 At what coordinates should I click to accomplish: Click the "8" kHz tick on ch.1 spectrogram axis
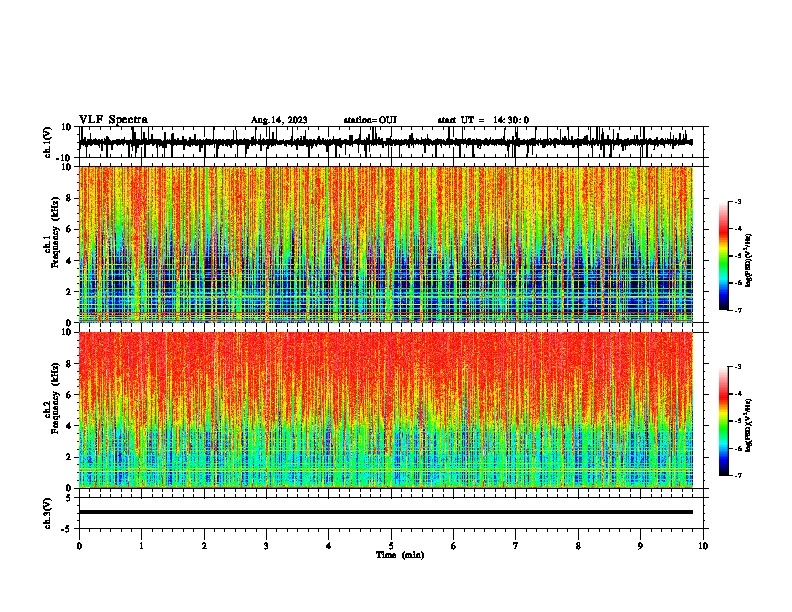click(69, 198)
